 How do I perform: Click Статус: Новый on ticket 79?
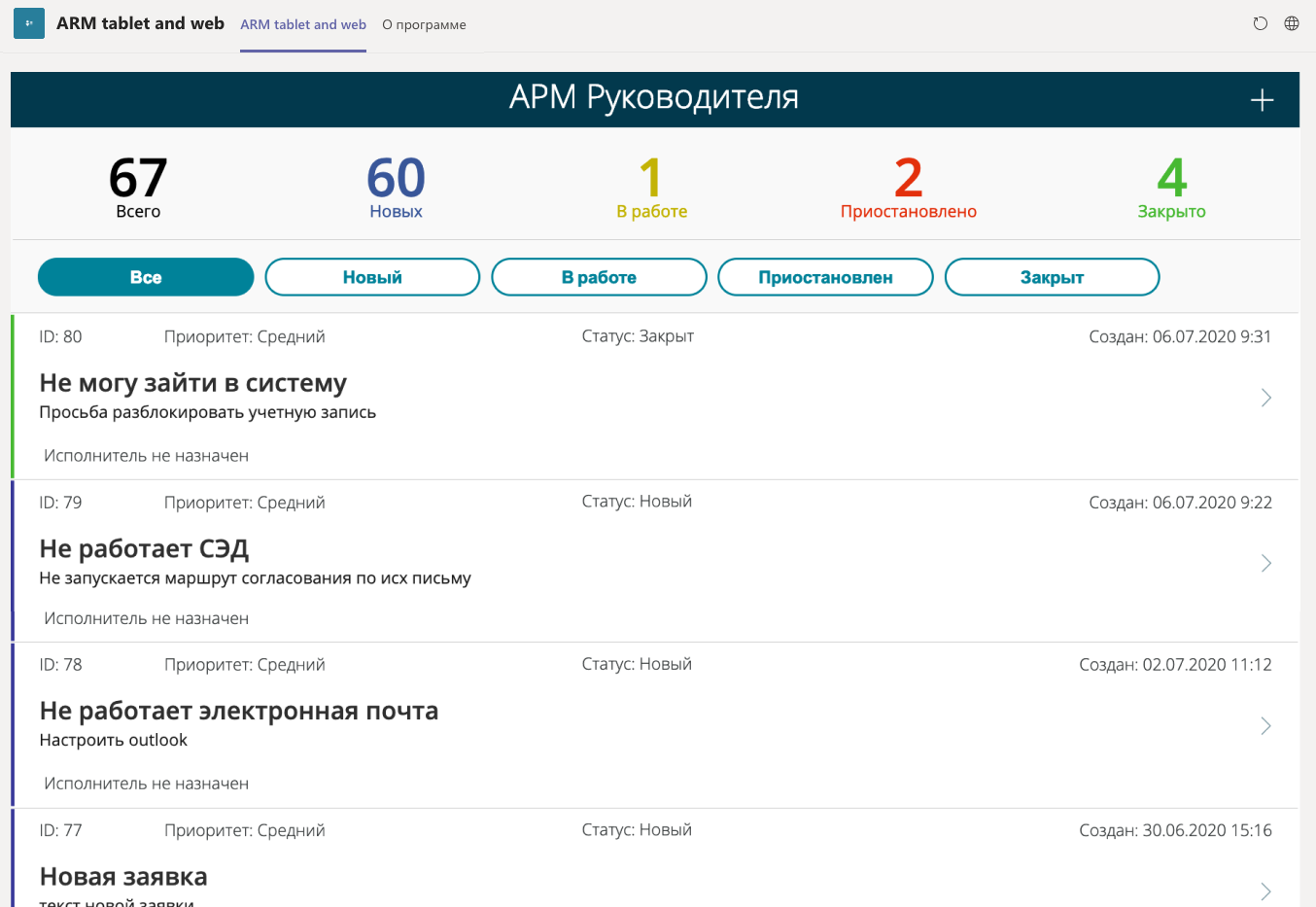click(x=637, y=502)
